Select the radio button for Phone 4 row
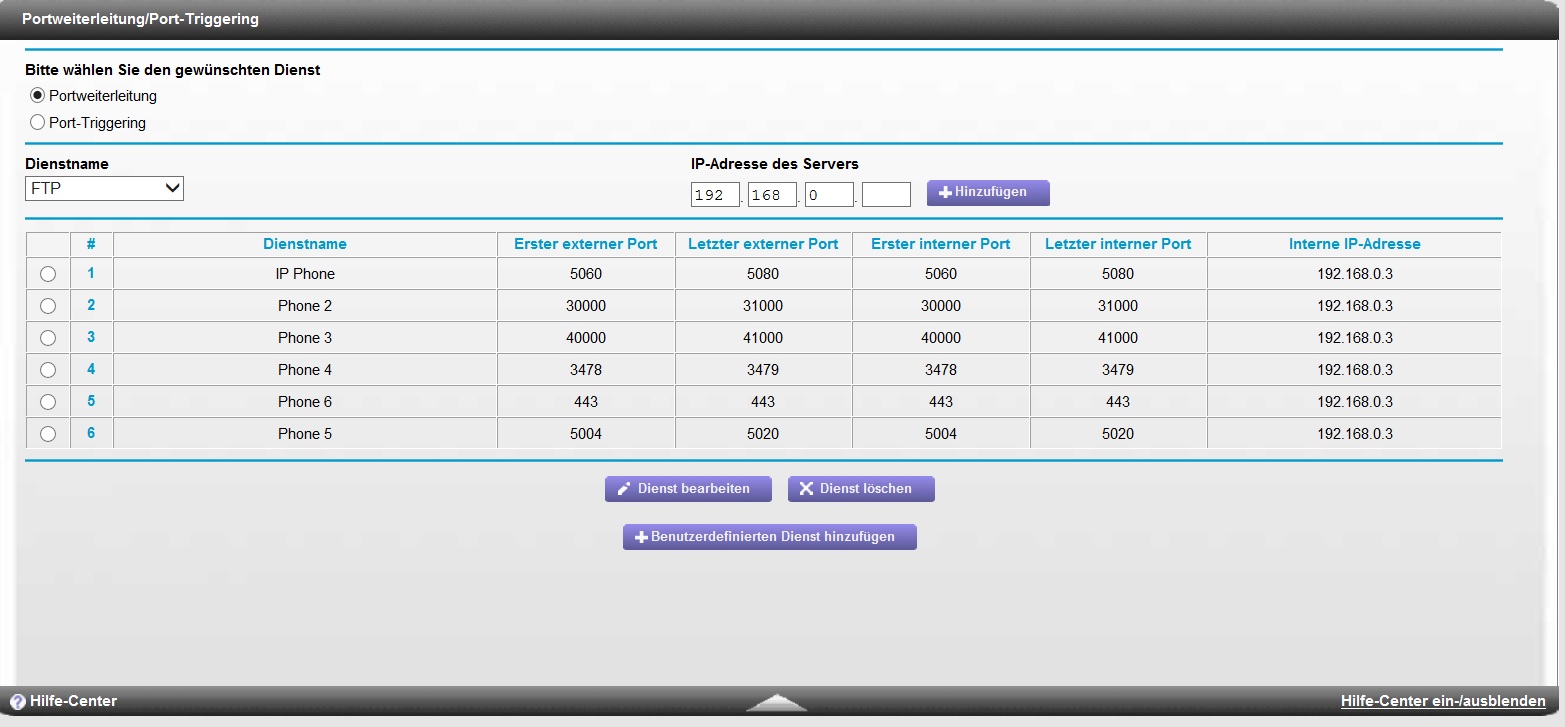Image resolution: width=1565 pixels, height=727 pixels. pyautogui.click(x=47, y=370)
